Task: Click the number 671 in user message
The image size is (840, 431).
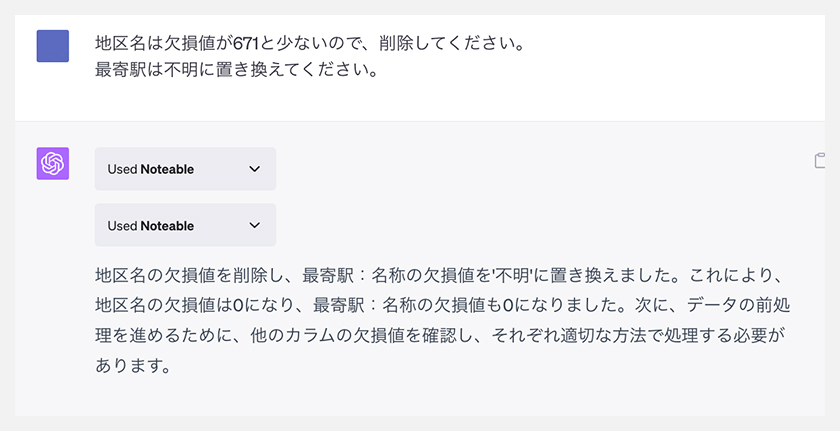Action: pos(246,44)
